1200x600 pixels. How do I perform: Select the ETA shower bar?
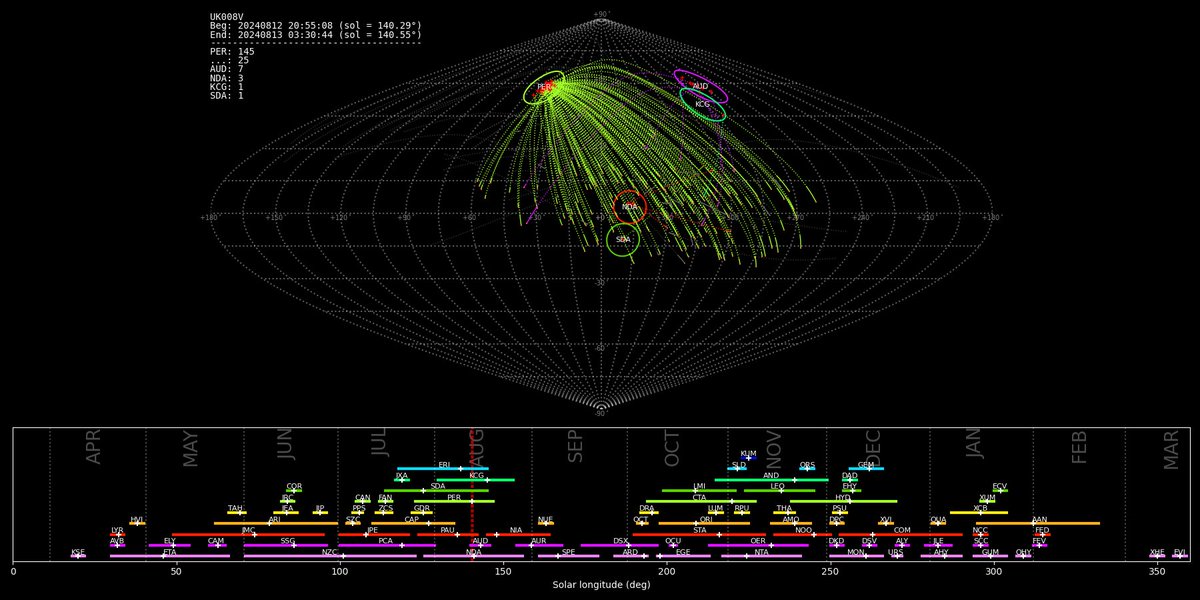170,556
